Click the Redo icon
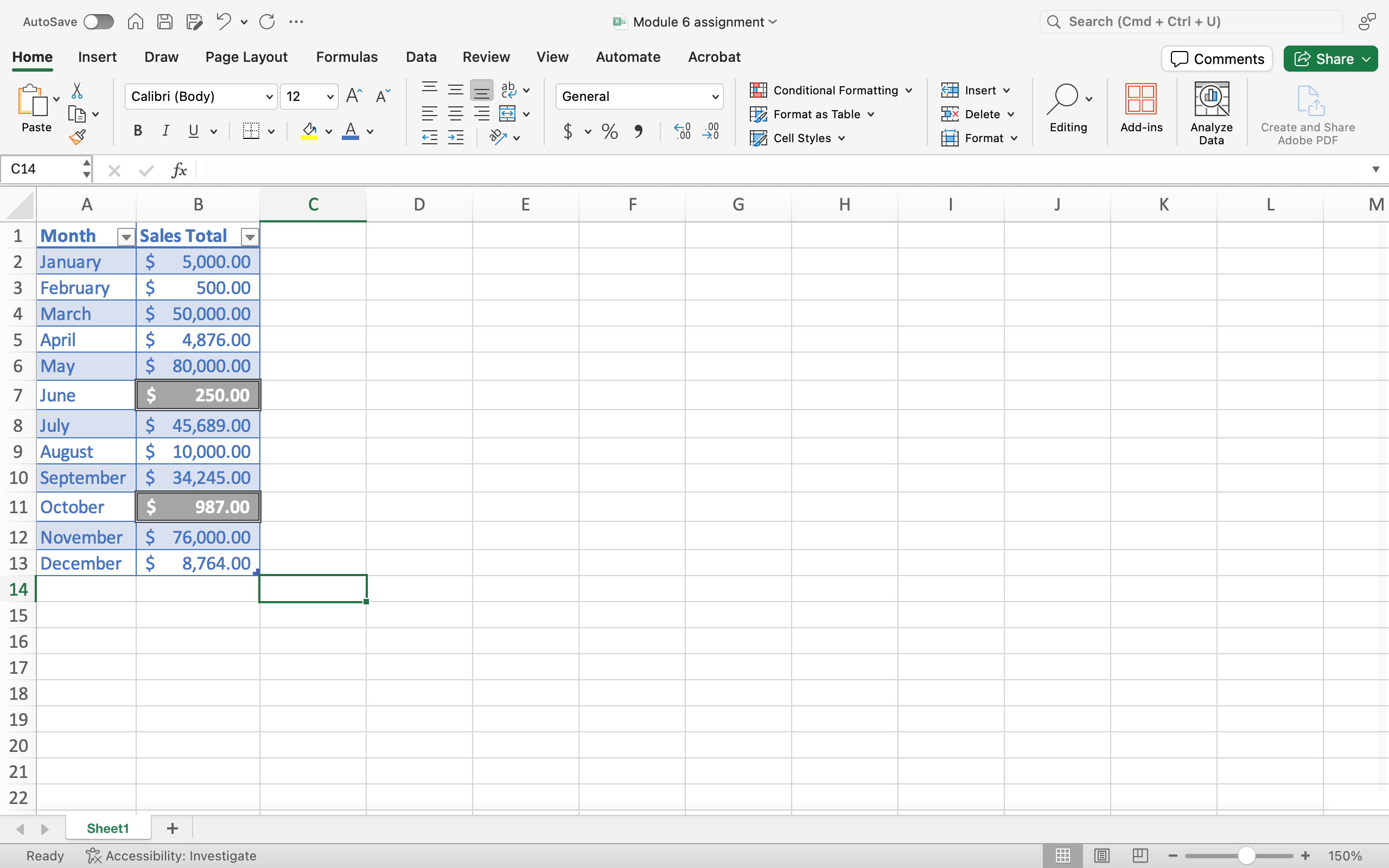 coord(267,22)
